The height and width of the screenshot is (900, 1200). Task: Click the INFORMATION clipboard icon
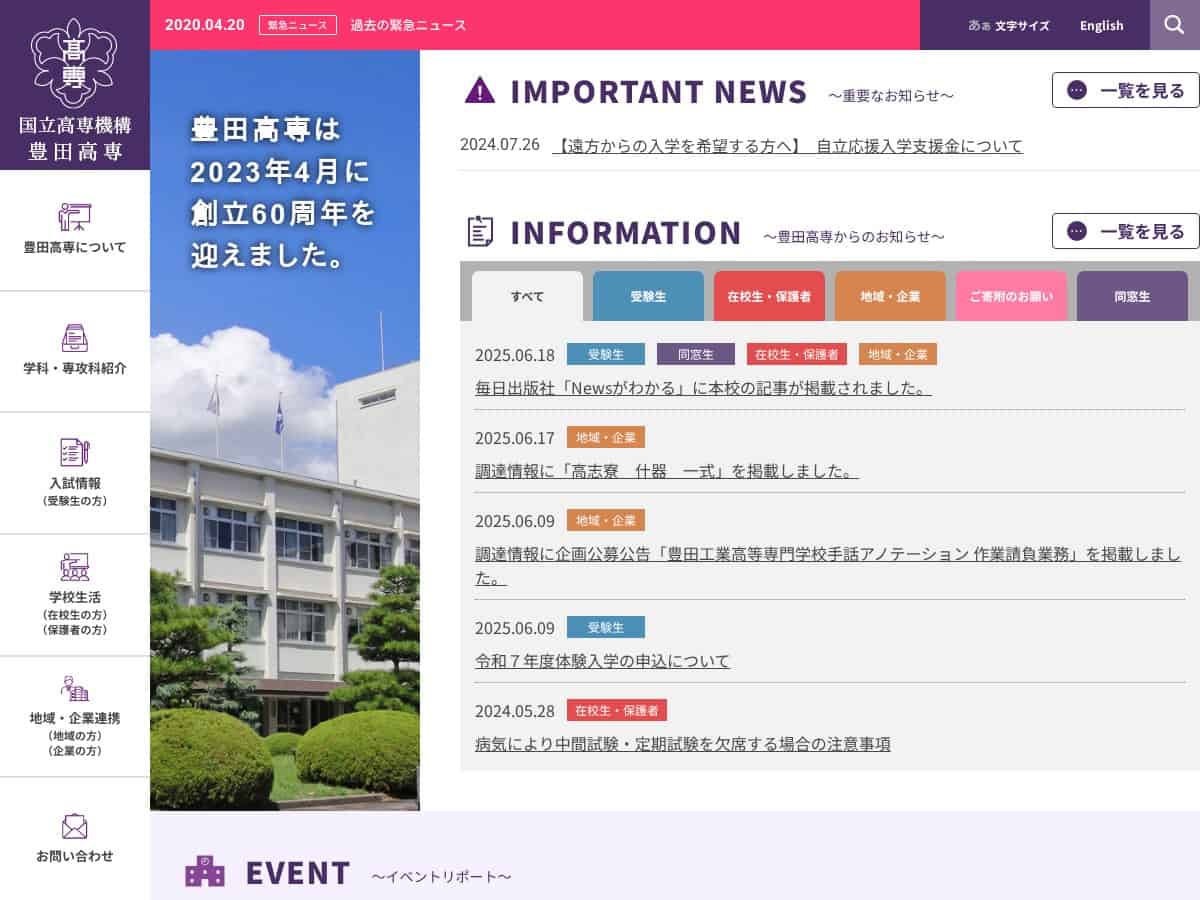(480, 231)
